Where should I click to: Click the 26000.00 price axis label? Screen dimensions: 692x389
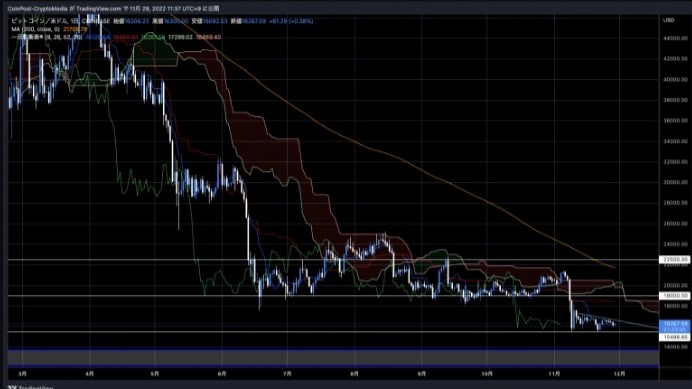(x=675, y=224)
